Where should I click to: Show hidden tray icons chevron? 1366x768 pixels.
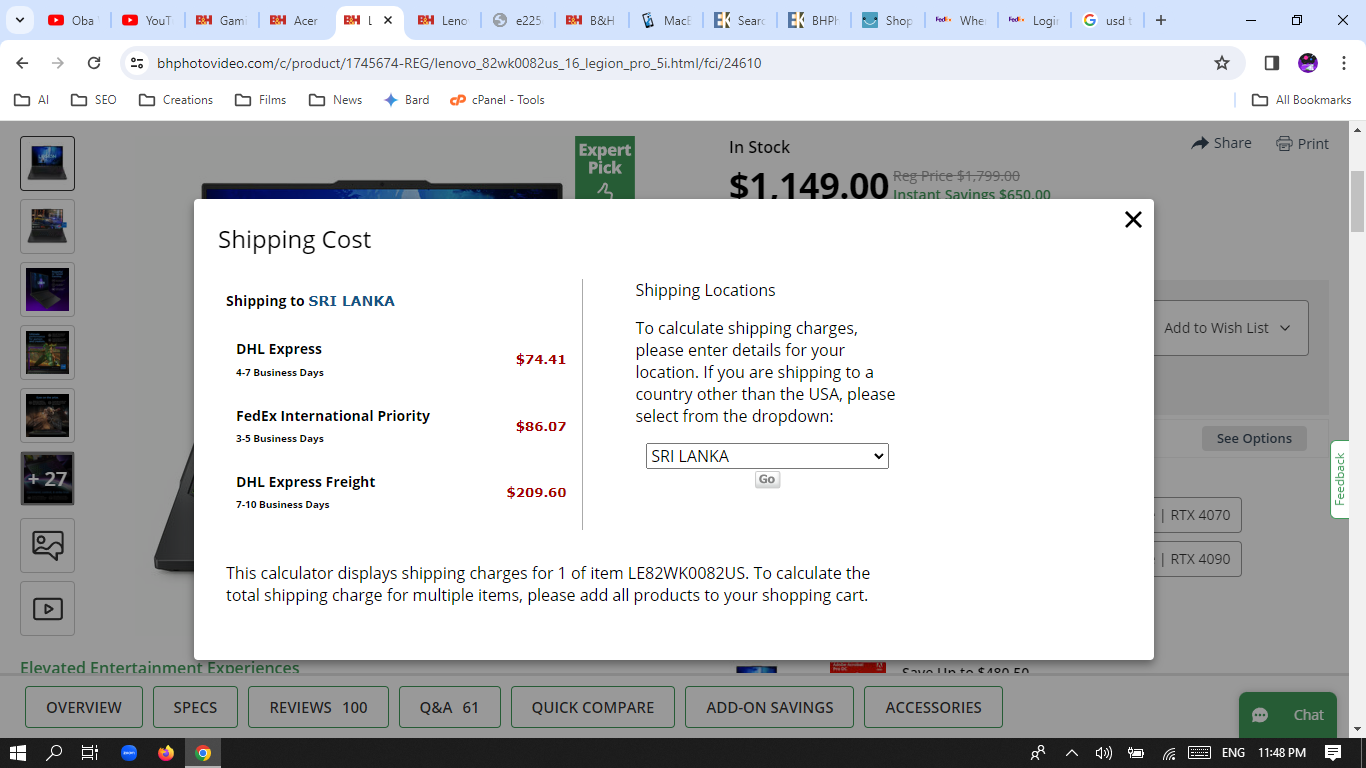click(1072, 753)
